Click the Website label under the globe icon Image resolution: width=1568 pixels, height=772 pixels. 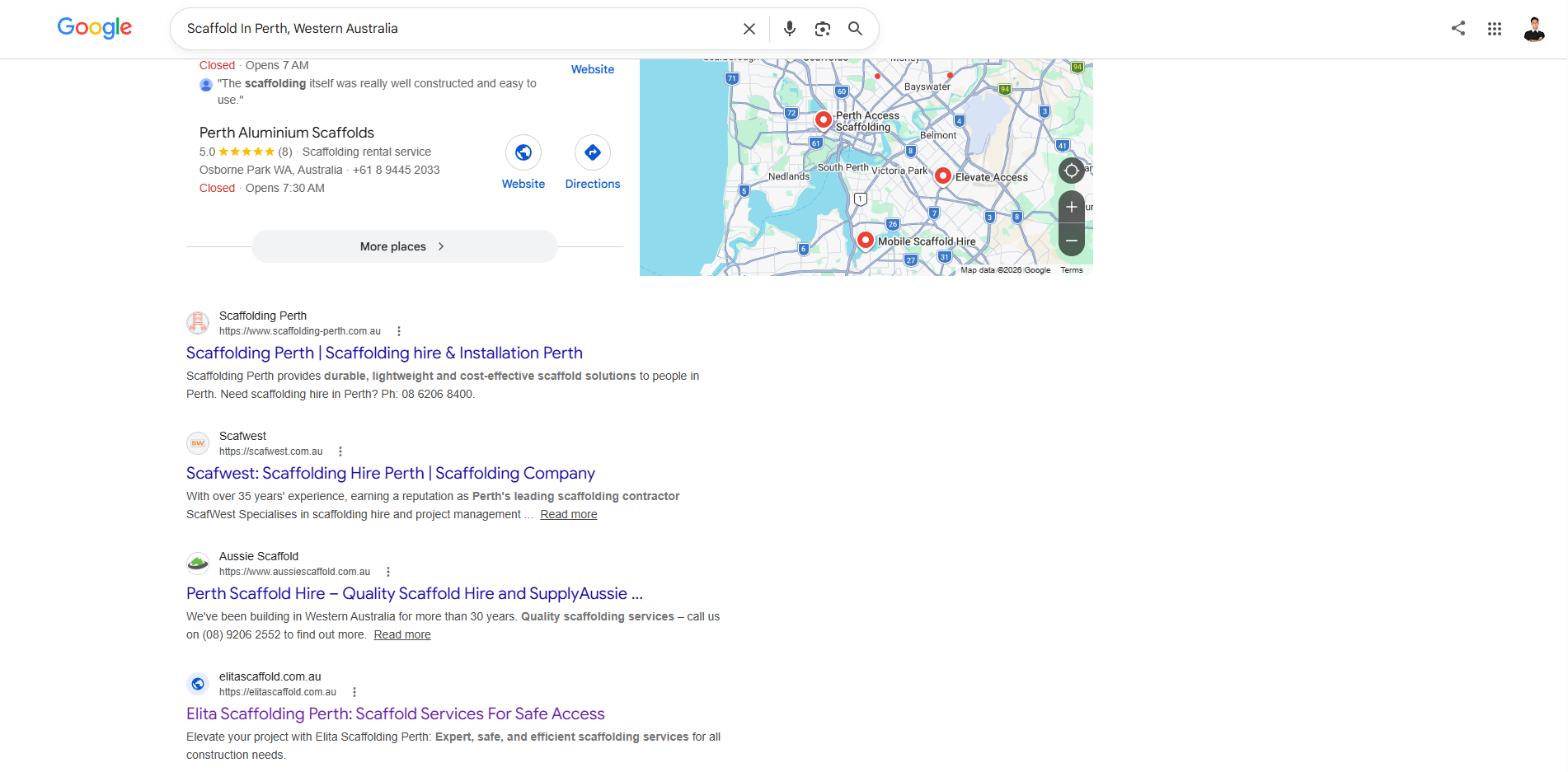(x=523, y=184)
